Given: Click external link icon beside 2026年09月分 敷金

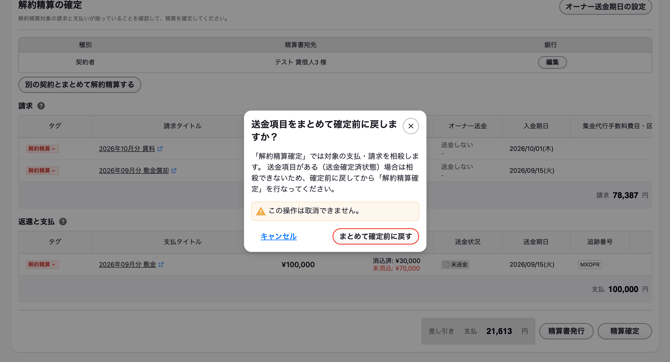Looking at the screenshot, I should (x=161, y=265).
